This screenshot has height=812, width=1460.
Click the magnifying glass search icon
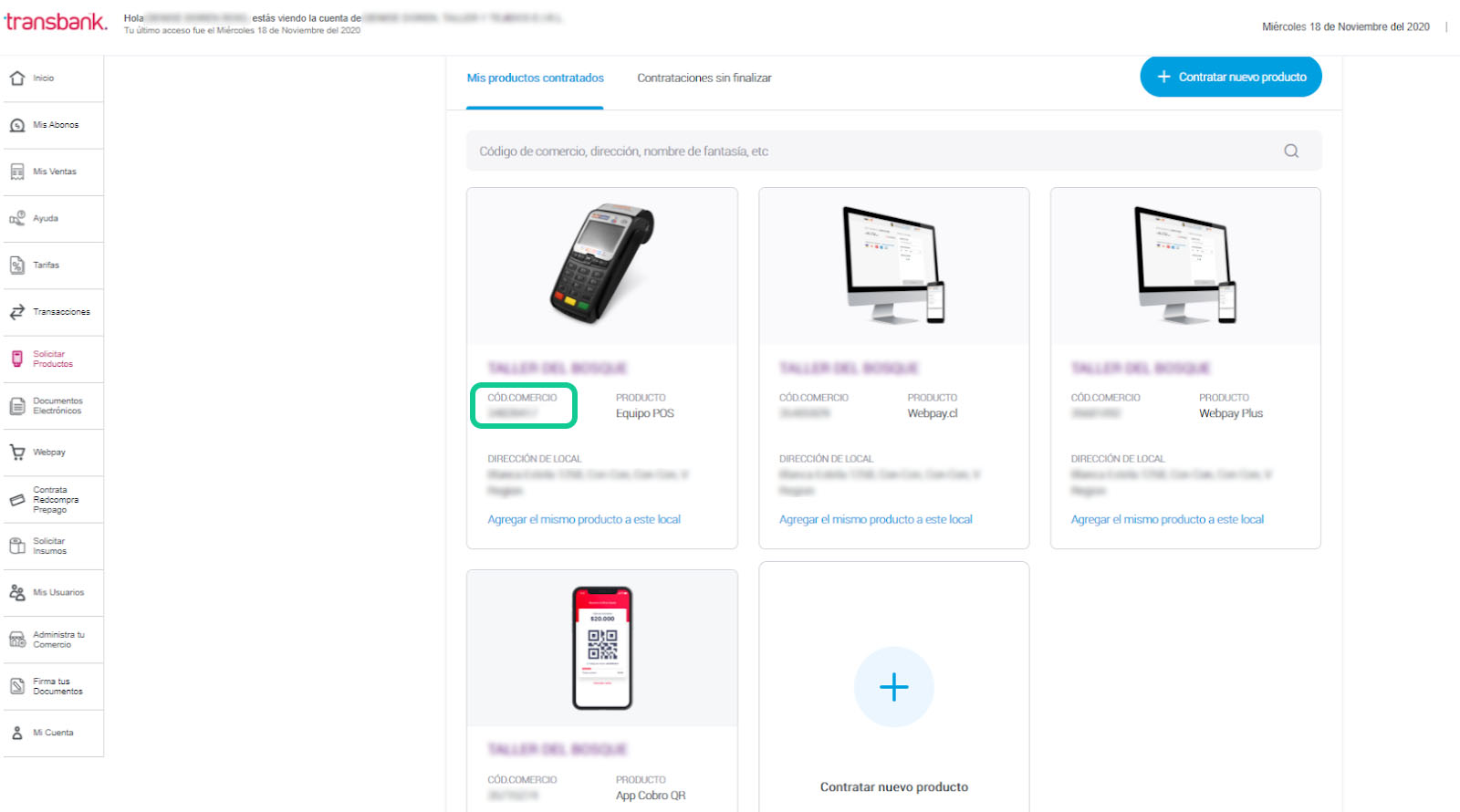1290,151
